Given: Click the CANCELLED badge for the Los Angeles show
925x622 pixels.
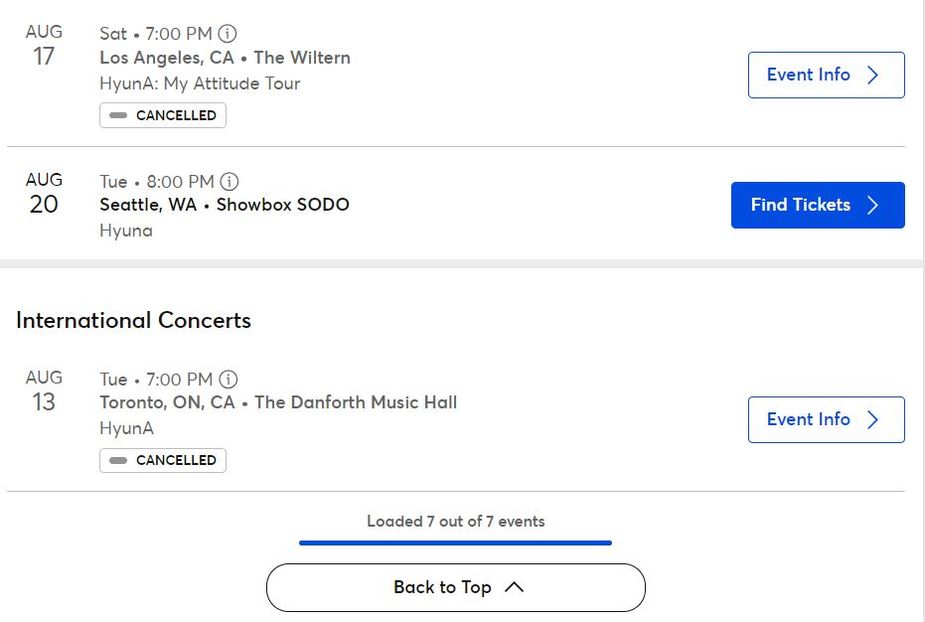Looking at the screenshot, I should click(162, 115).
